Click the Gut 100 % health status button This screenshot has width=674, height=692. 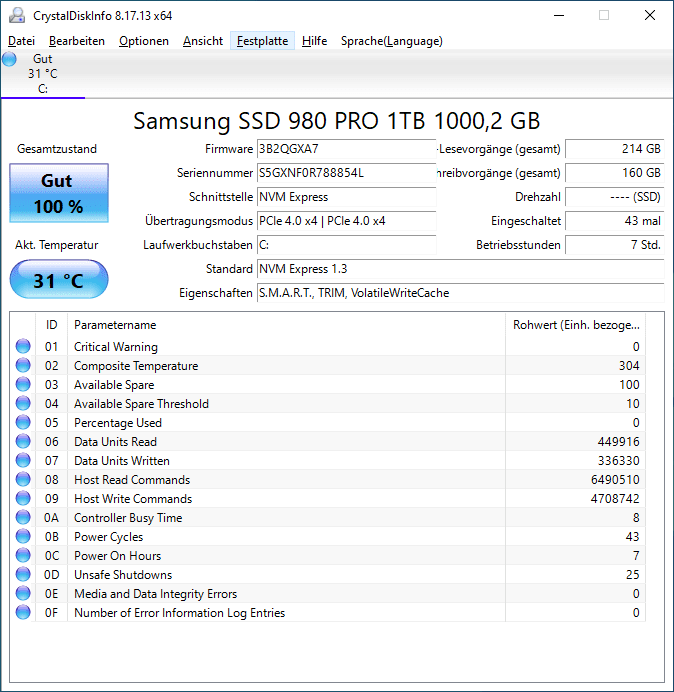(59, 193)
